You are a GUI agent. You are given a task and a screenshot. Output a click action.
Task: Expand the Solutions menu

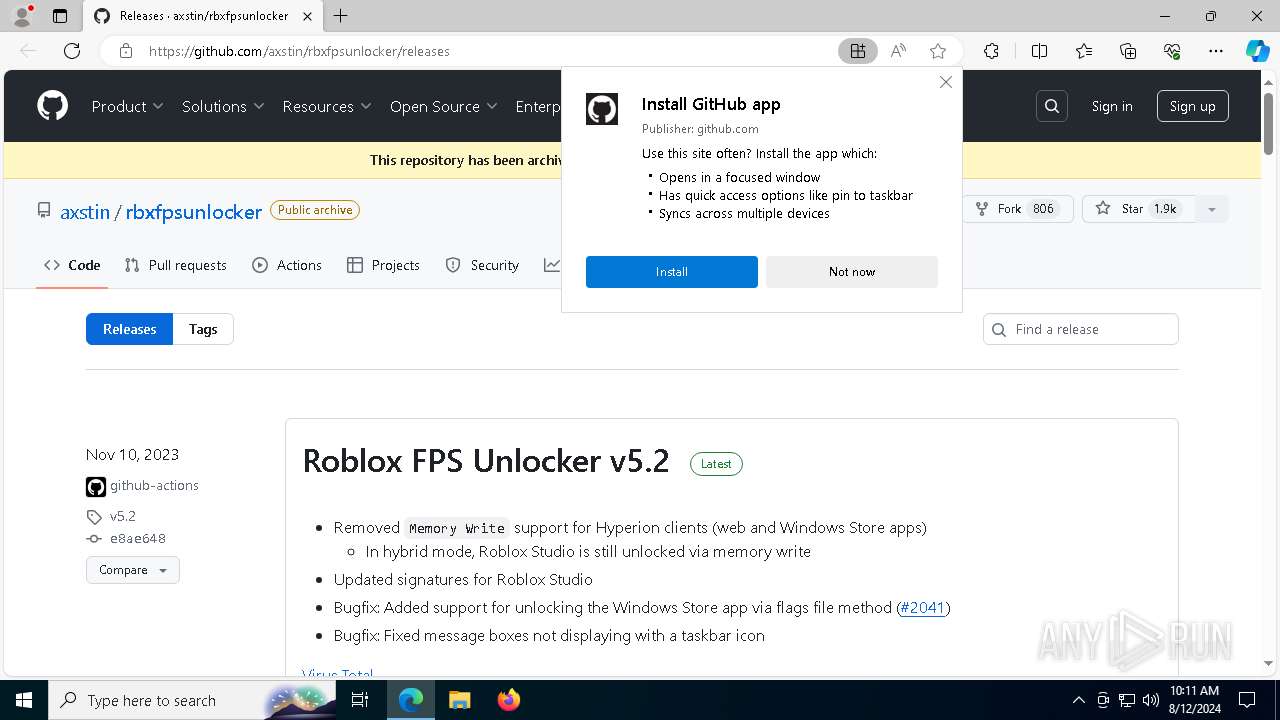(x=223, y=106)
